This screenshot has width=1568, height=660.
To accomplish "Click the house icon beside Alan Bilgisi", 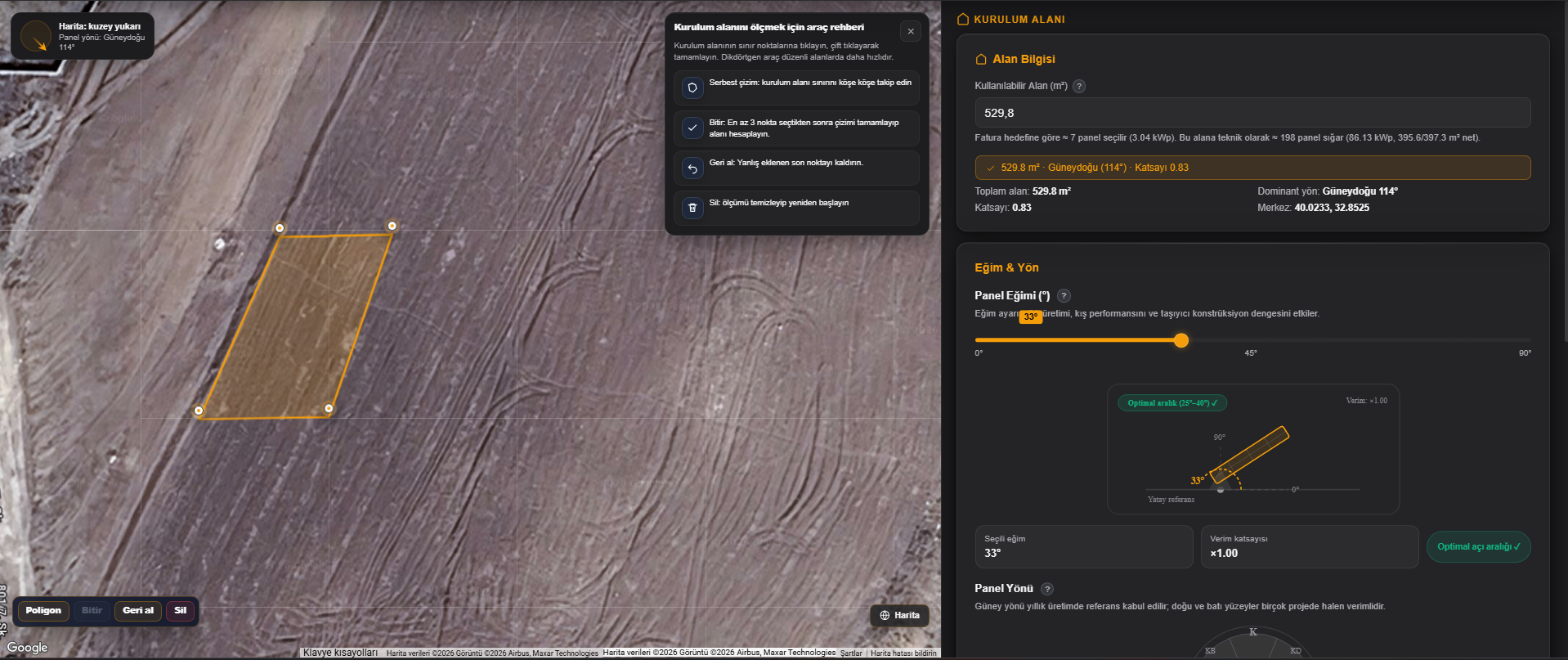I will 981,59.
